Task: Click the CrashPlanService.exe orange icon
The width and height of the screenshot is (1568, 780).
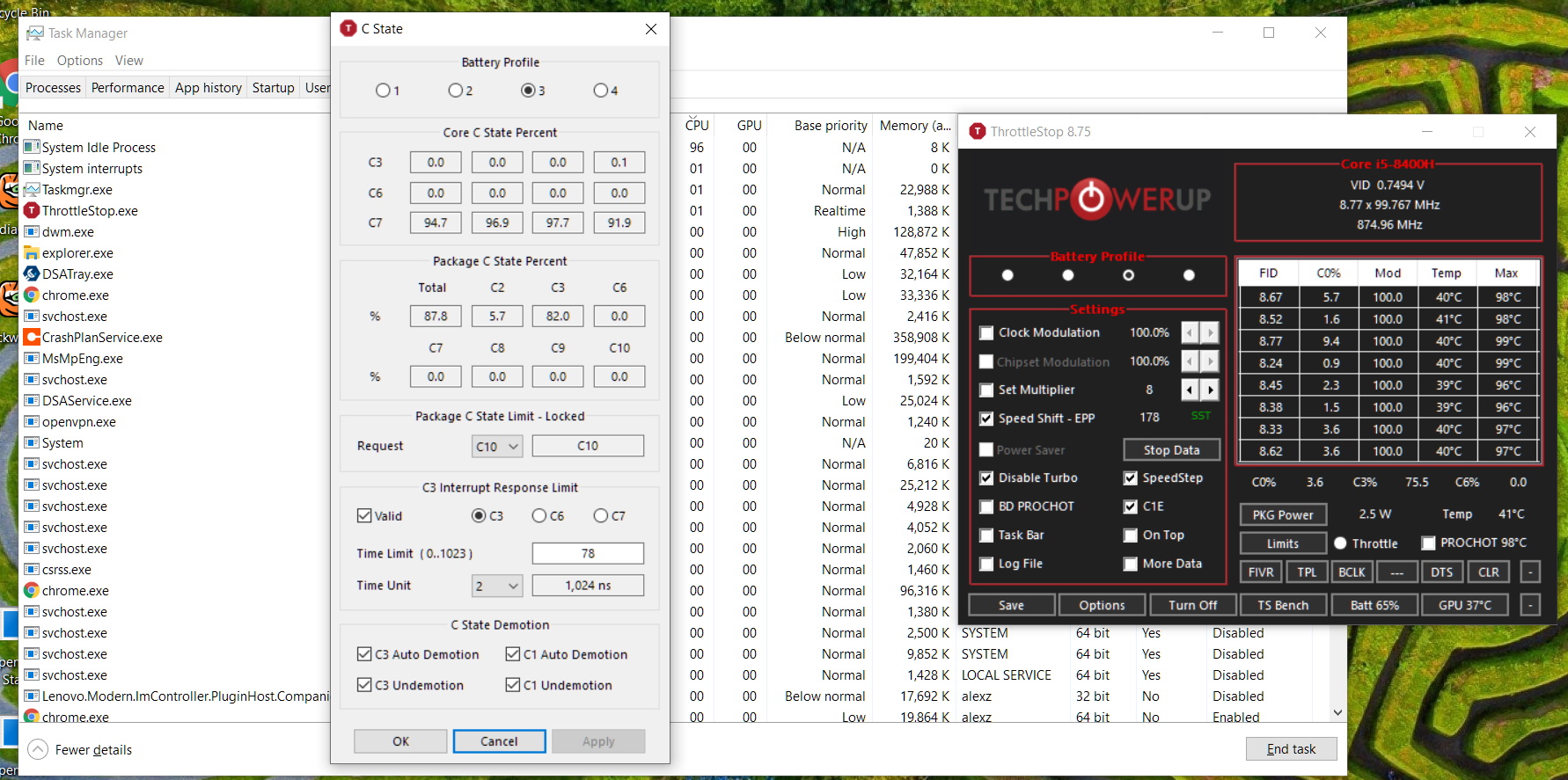Action: [x=32, y=337]
